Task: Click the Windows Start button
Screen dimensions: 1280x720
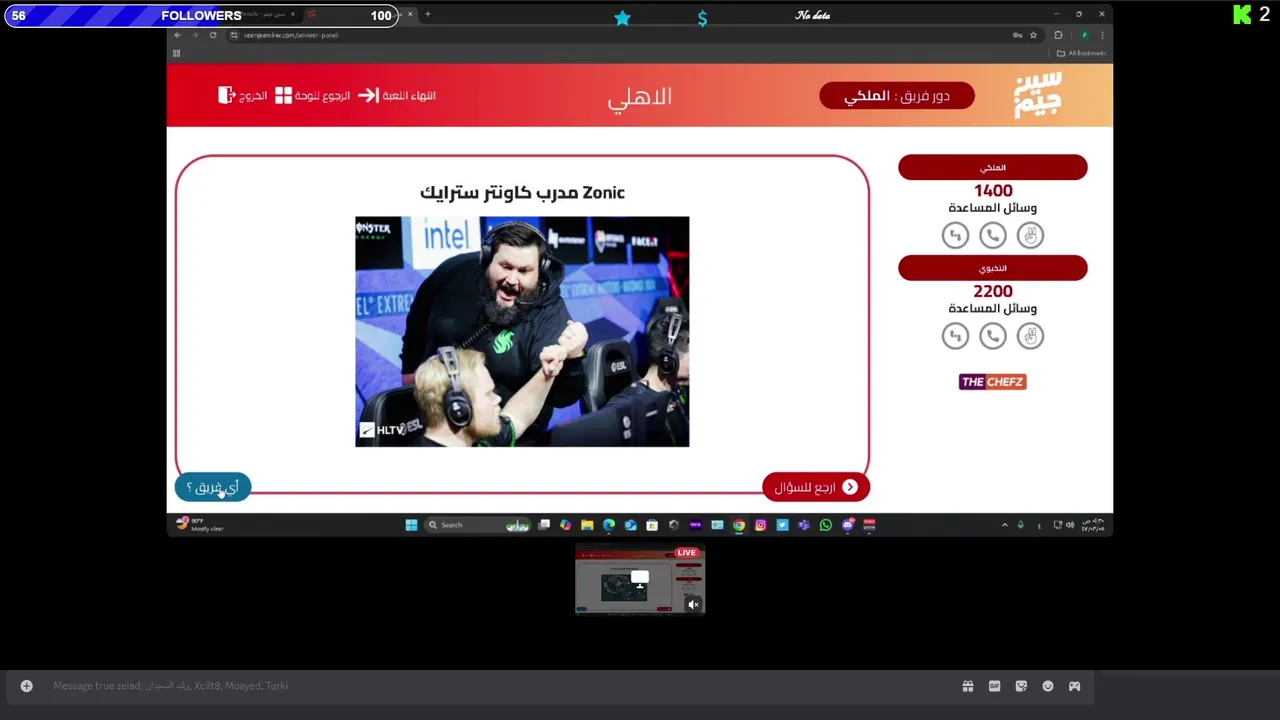Action: point(411,525)
